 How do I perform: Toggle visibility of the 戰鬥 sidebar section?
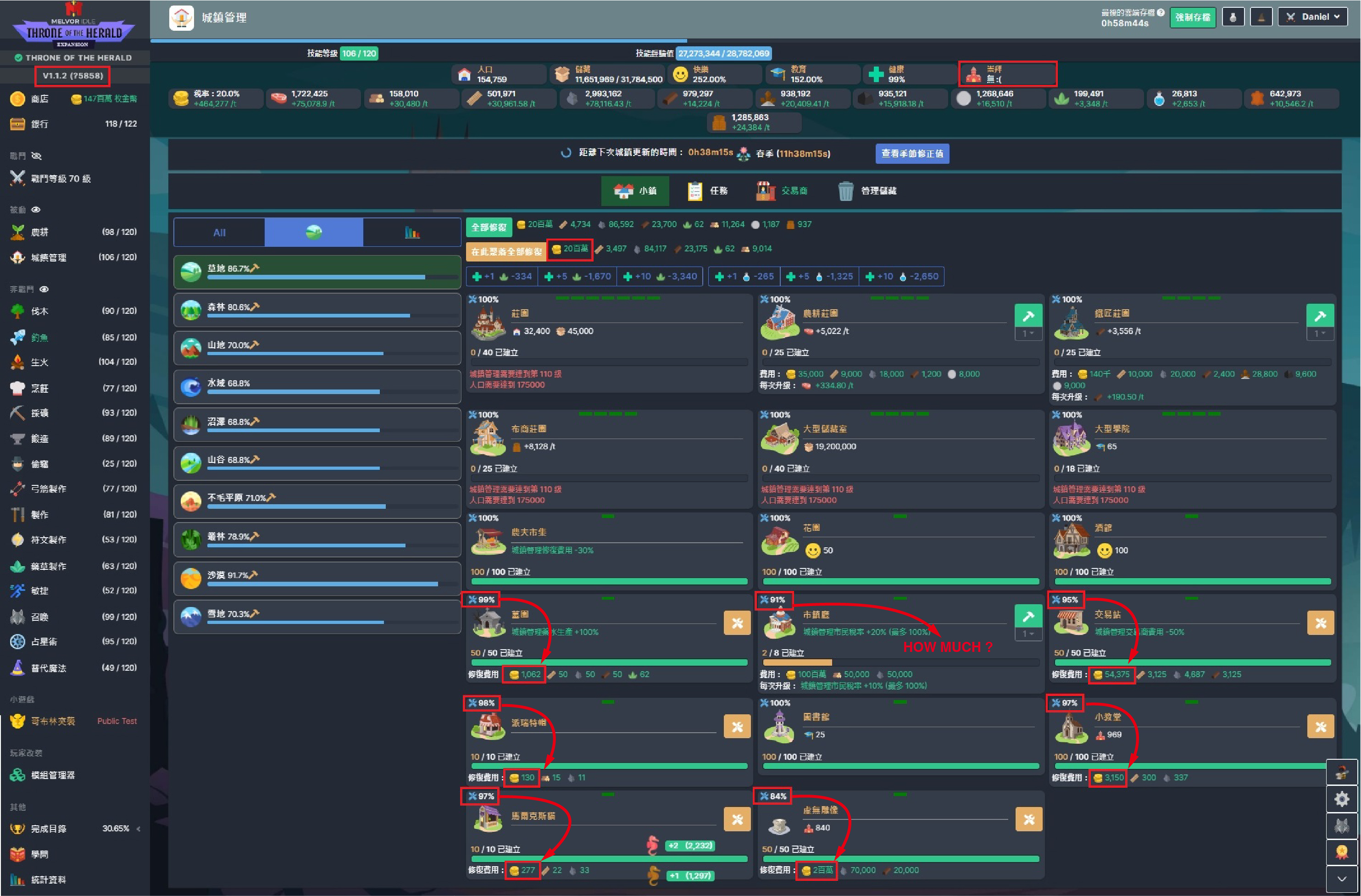coord(37,156)
